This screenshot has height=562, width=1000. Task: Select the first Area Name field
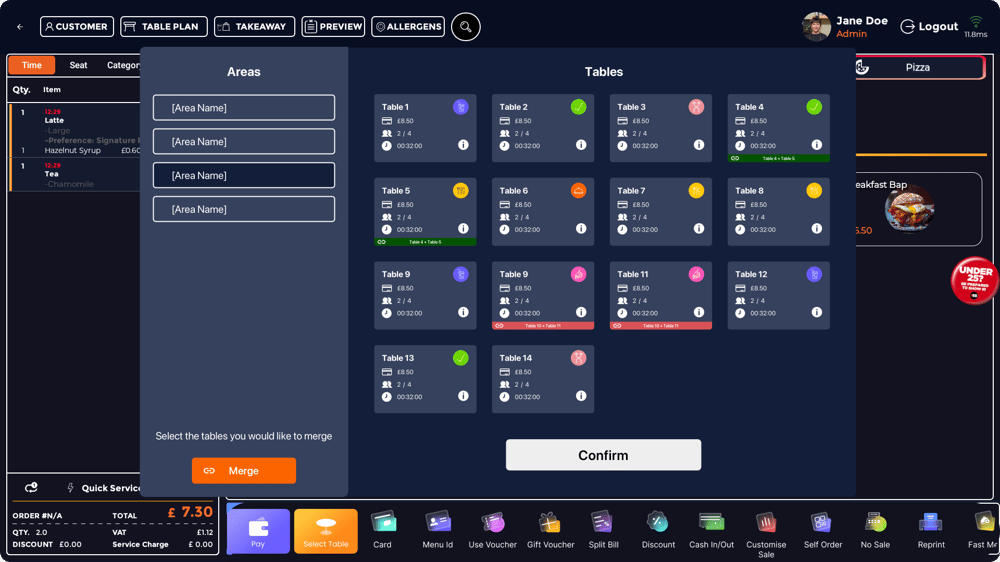(244, 108)
